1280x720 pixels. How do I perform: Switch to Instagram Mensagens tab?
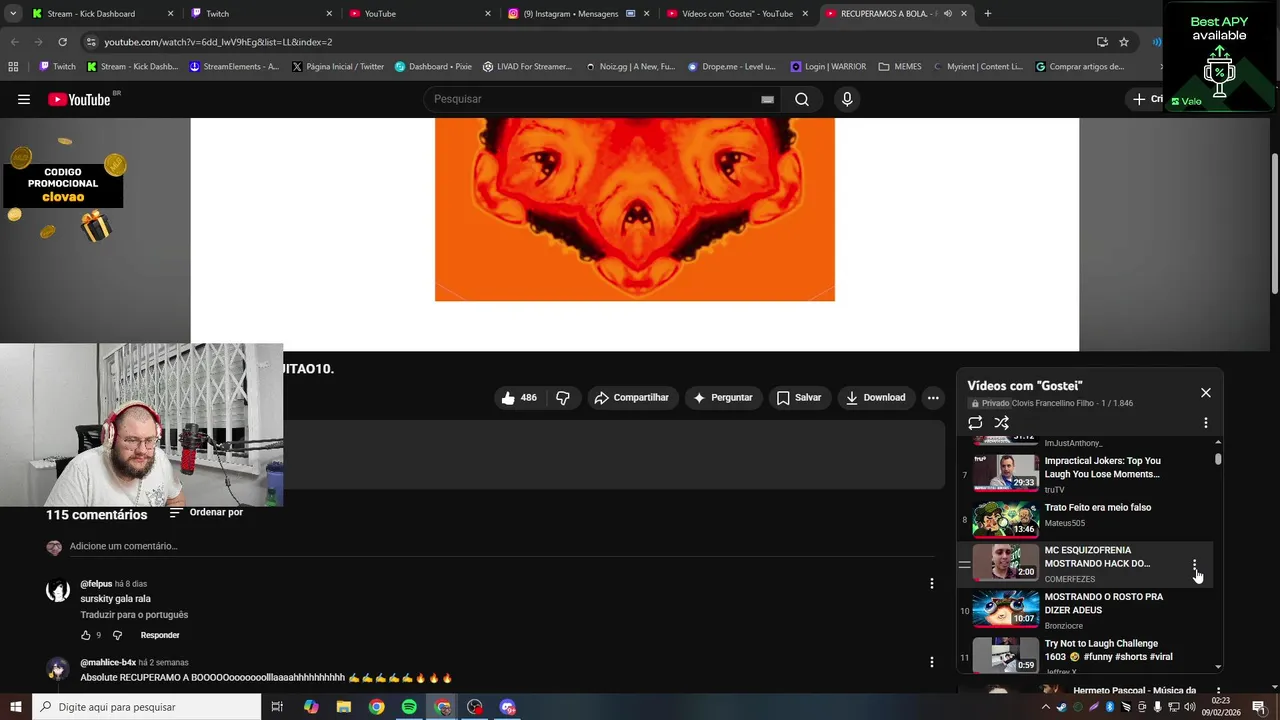click(579, 13)
